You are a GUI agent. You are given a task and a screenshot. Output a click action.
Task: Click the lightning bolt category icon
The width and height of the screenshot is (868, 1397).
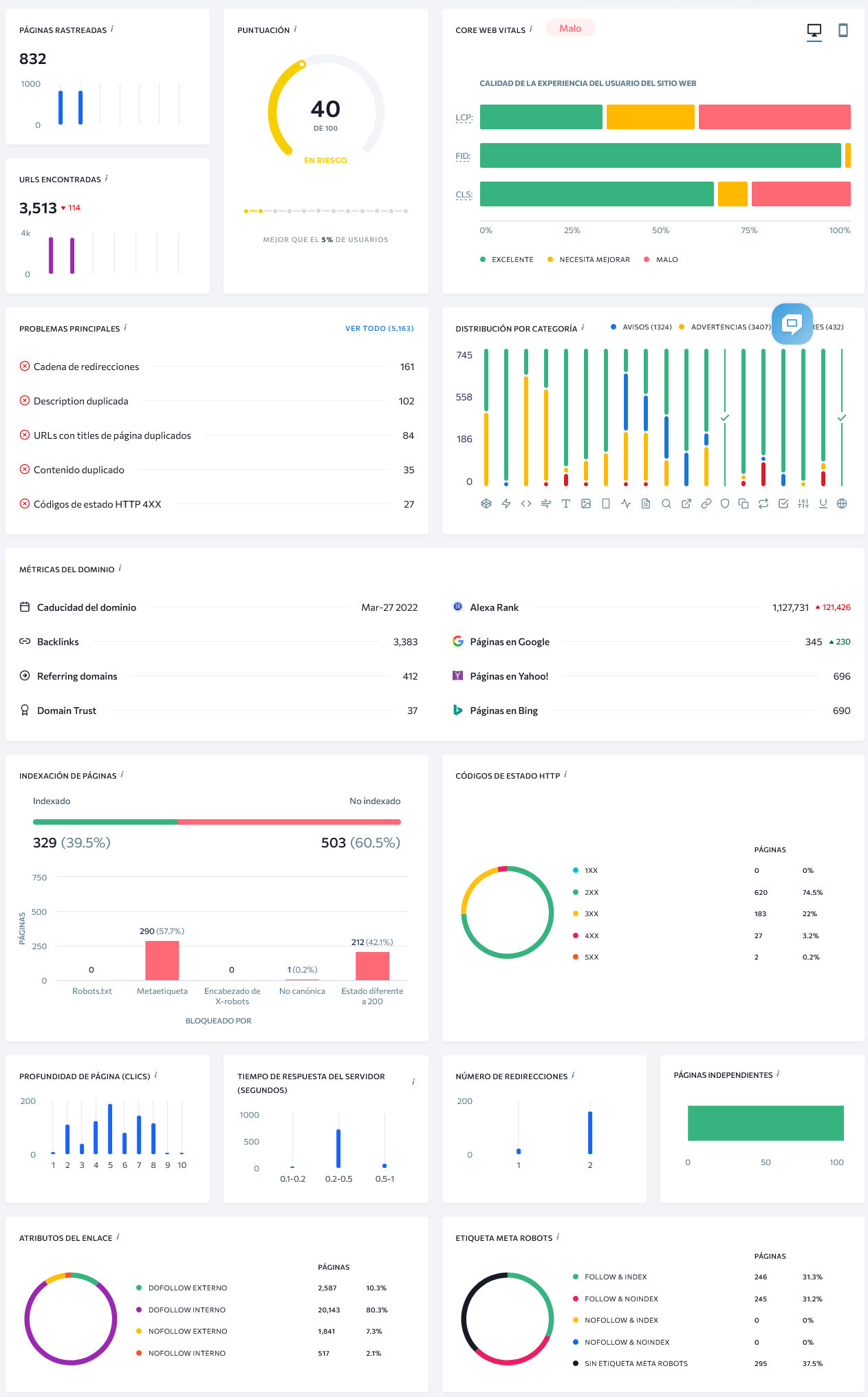[506, 503]
